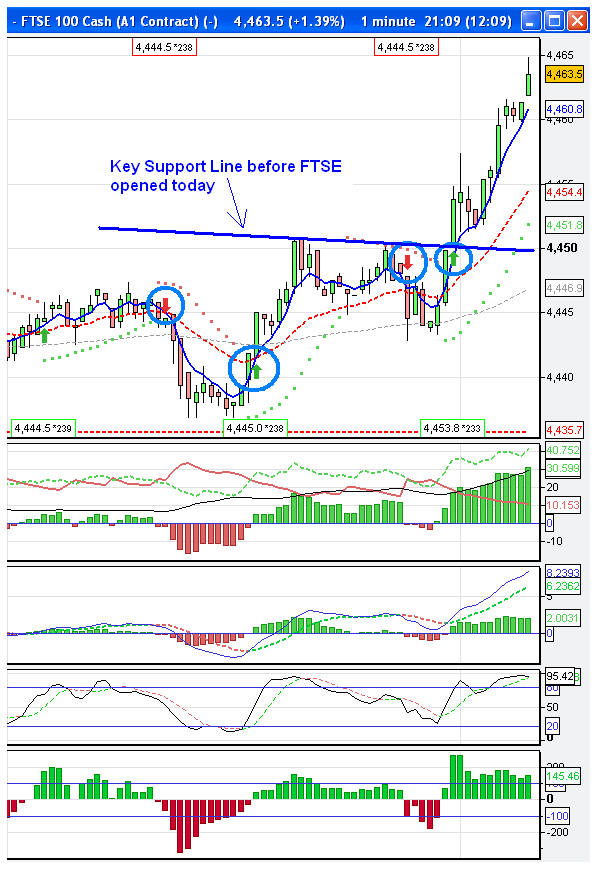Click the 30.599 indicator value label
597x869 pixels.
(563, 468)
